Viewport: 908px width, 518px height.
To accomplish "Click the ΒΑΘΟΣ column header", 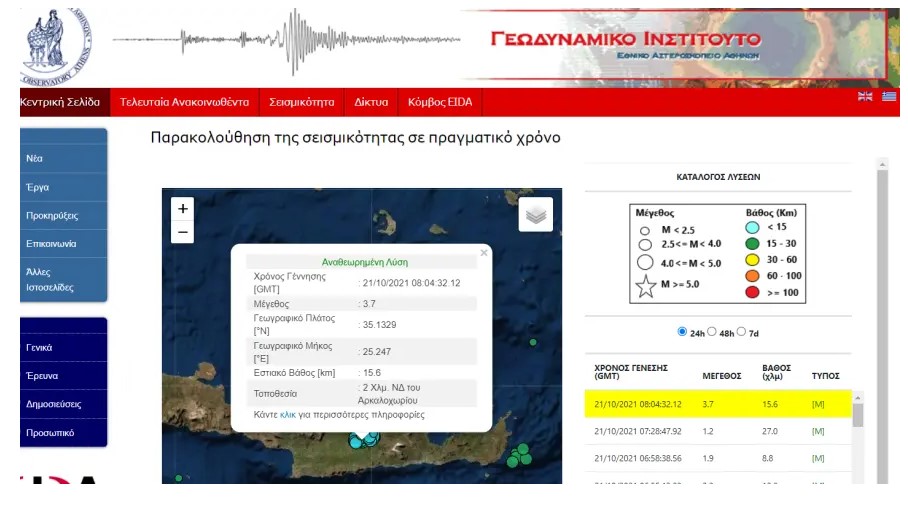I will tap(777, 372).
